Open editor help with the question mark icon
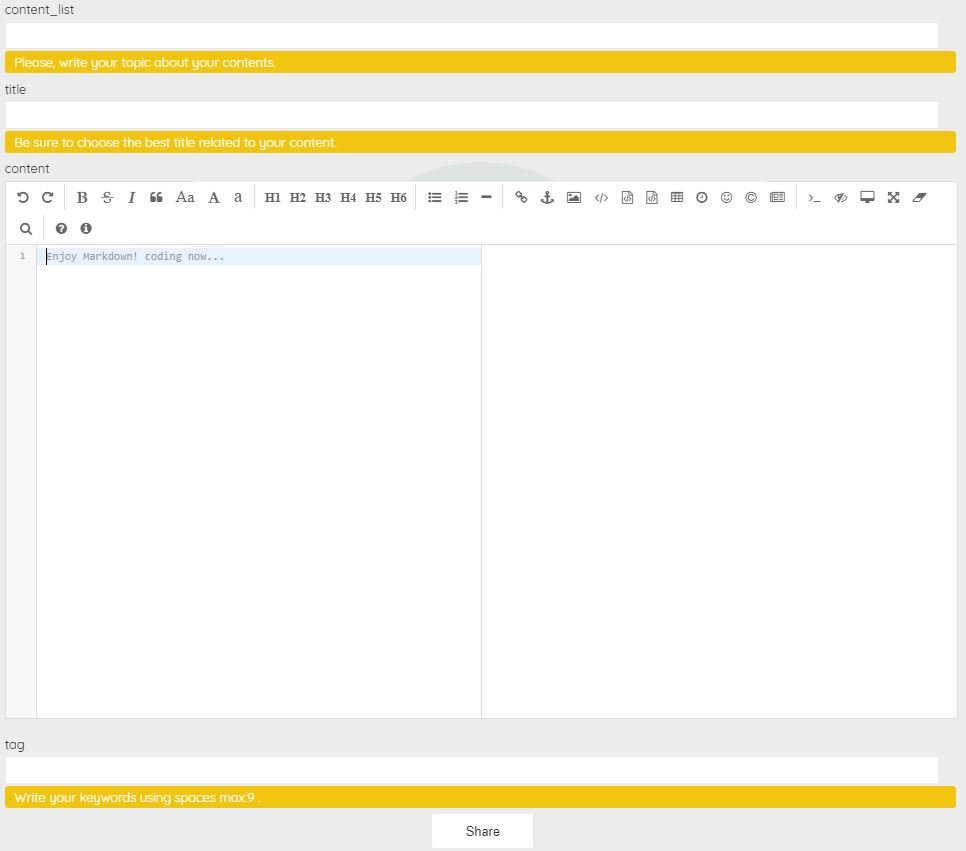966x851 pixels. pyautogui.click(x=61, y=229)
